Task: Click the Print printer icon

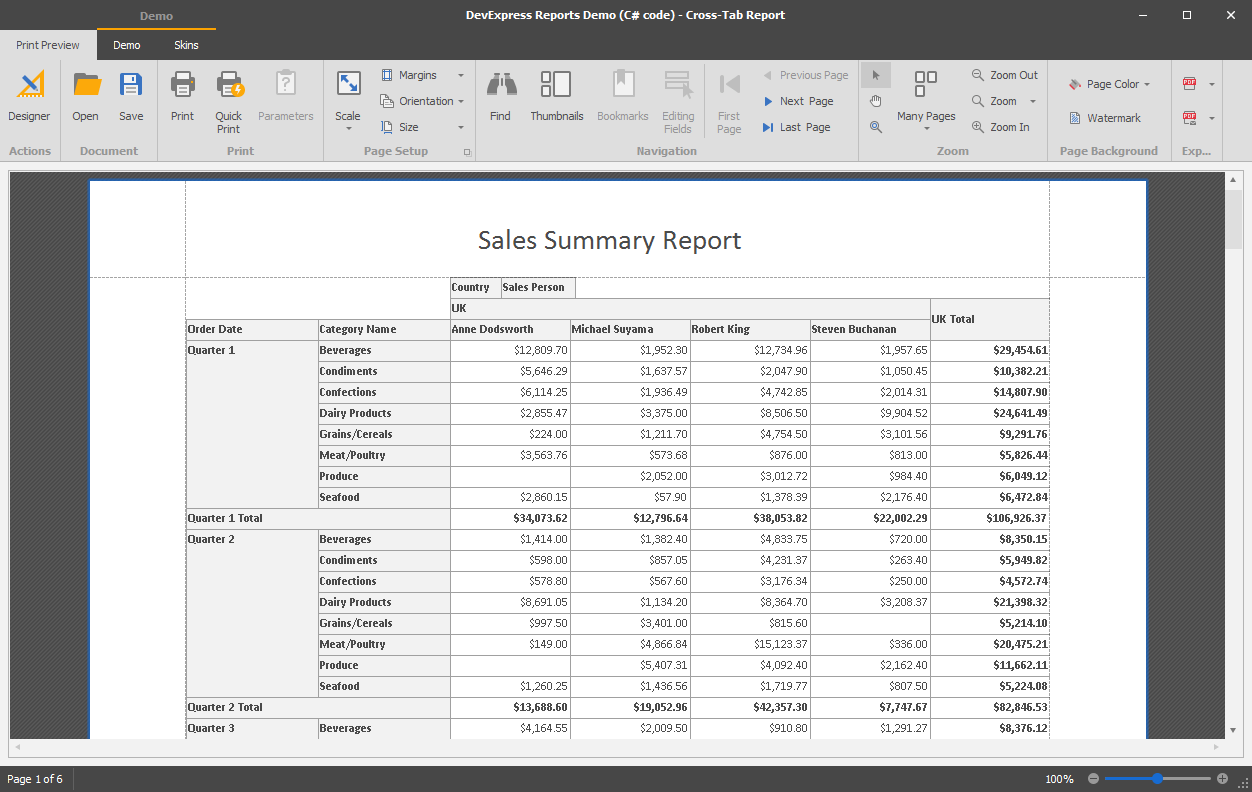Action: [x=182, y=86]
